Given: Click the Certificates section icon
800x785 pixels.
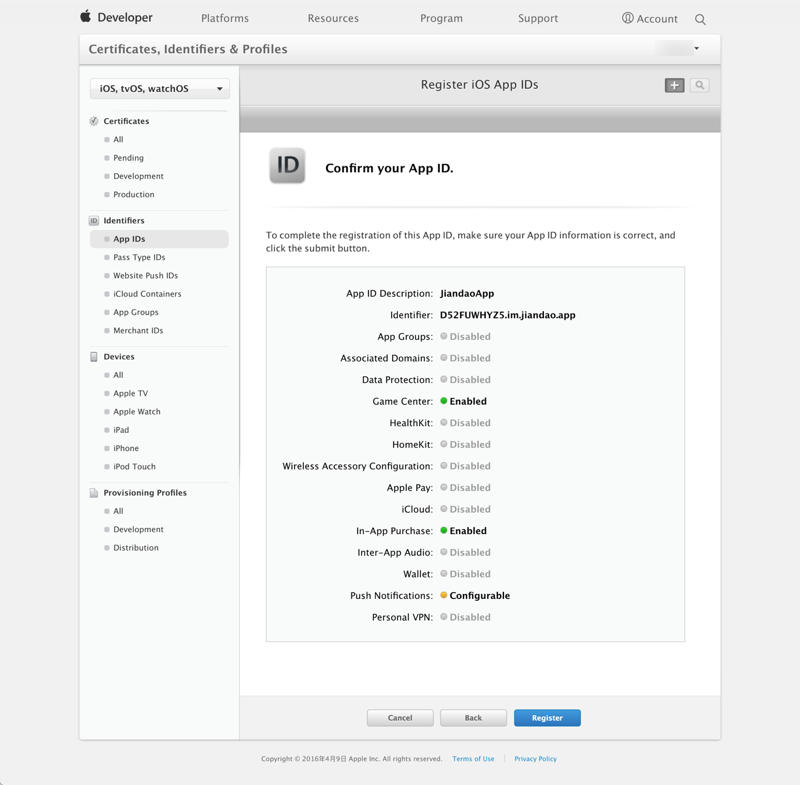Looking at the screenshot, I should tap(94, 121).
